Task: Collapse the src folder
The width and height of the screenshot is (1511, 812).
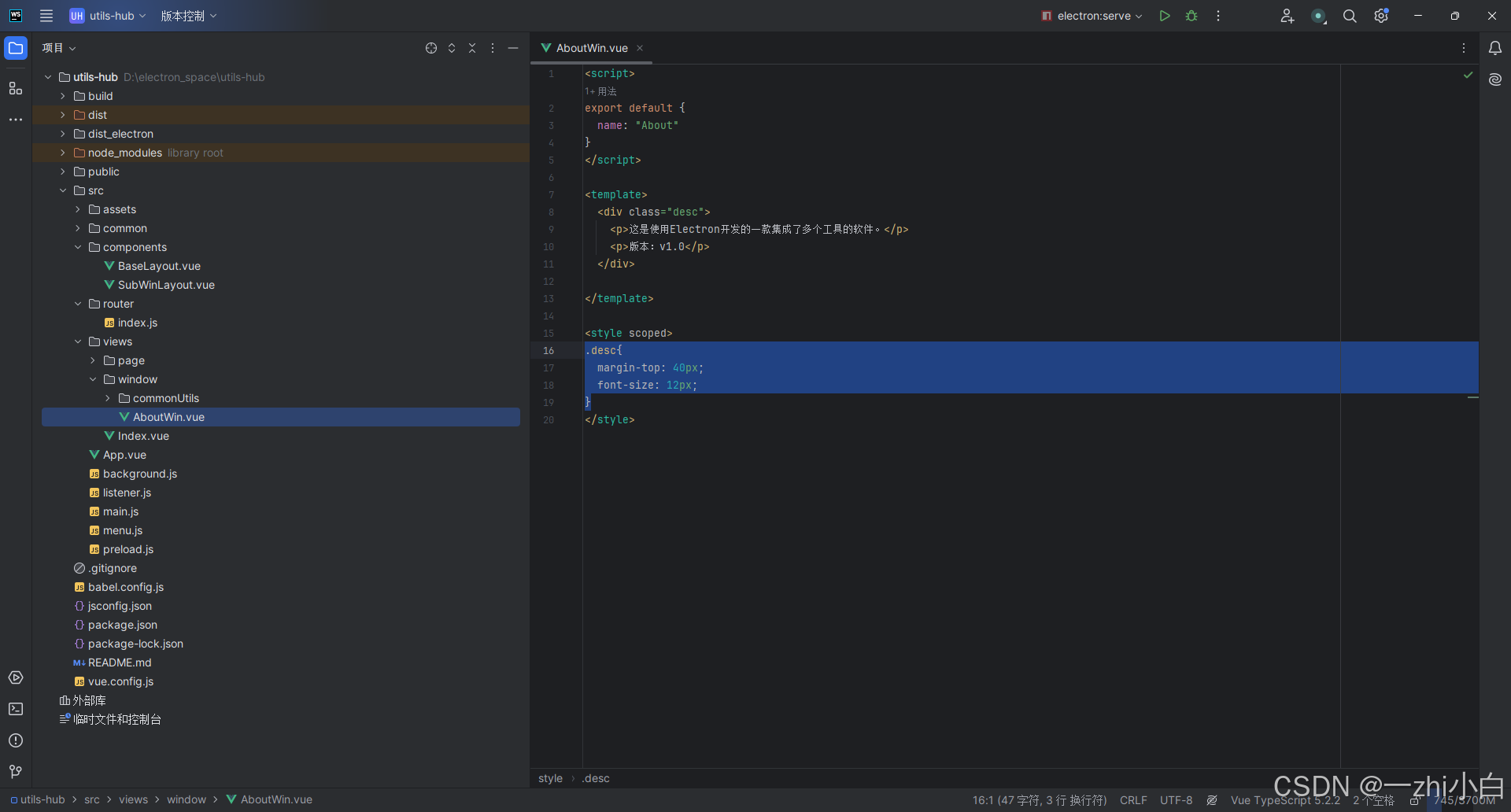Action: pos(63,190)
